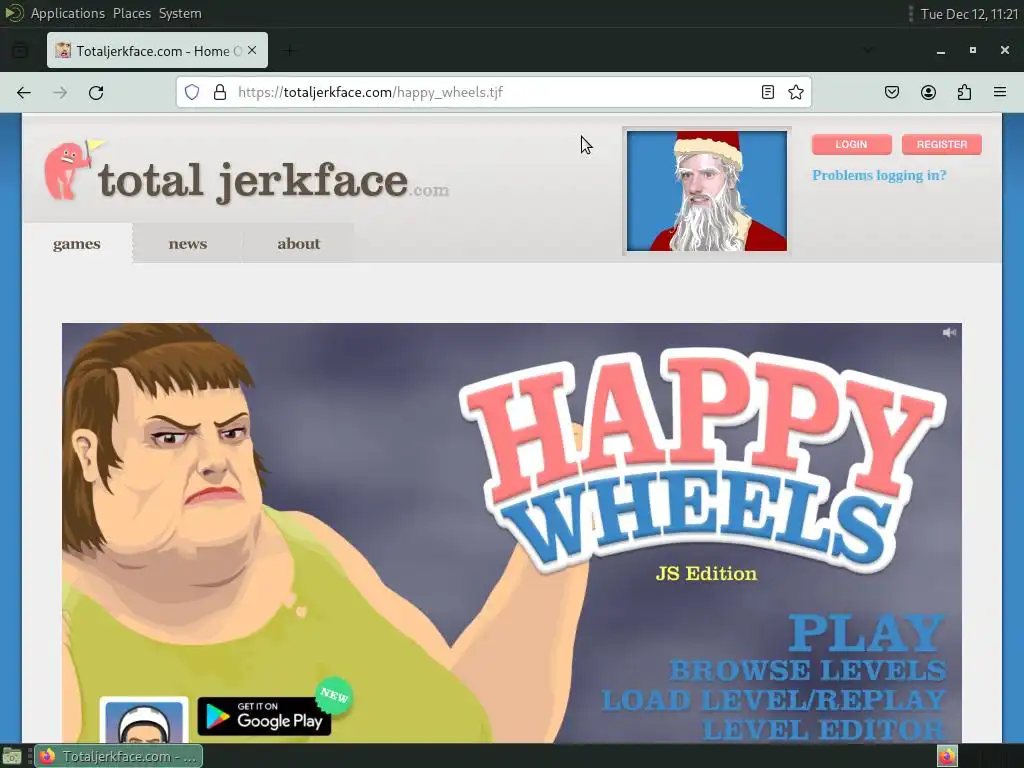
Task: Click the padlock site security icon
Action: pyautogui.click(x=220, y=92)
